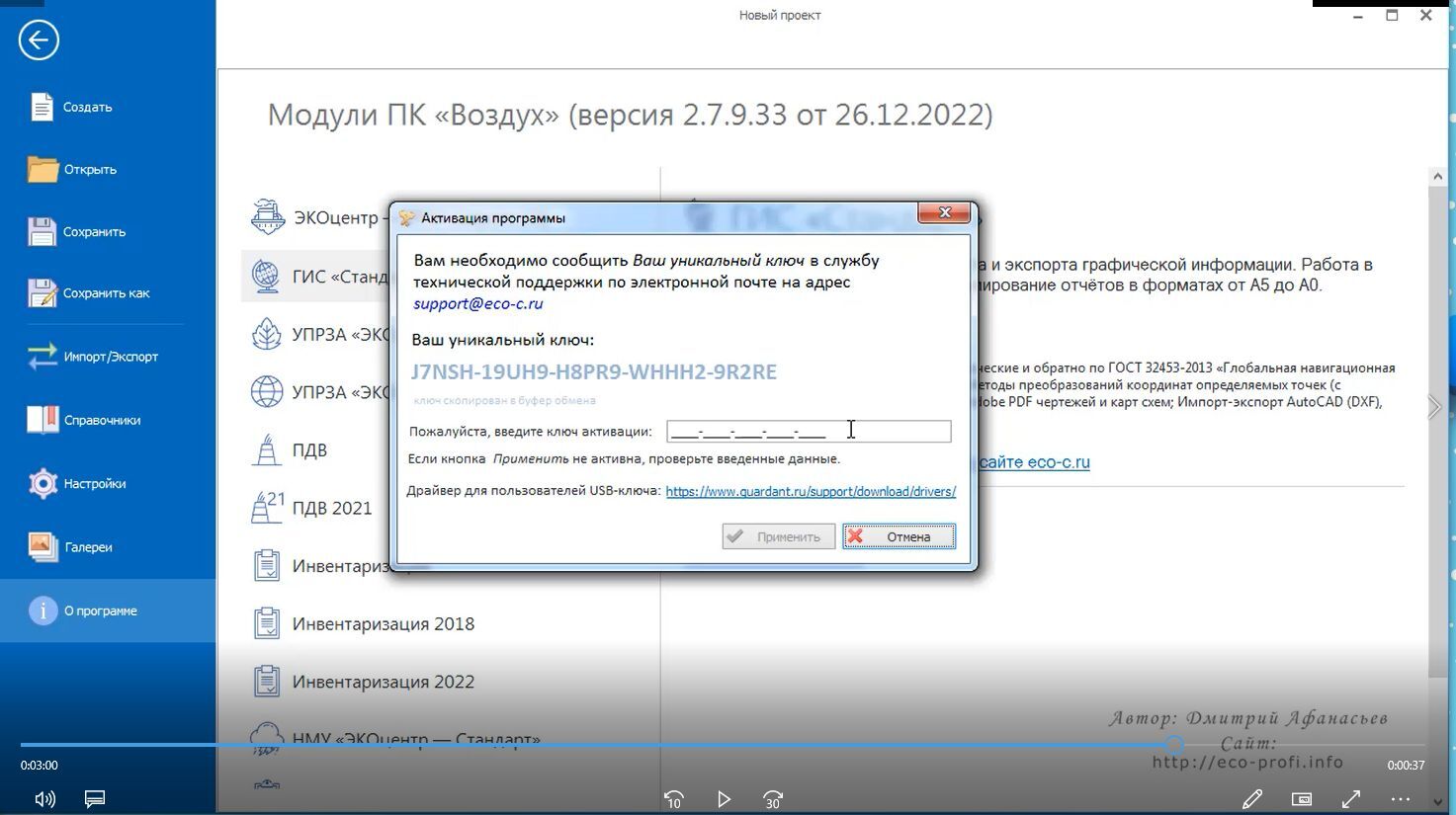Focus the activation key input field
This screenshot has width=1456, height=815.
click(x=809, y=431)
